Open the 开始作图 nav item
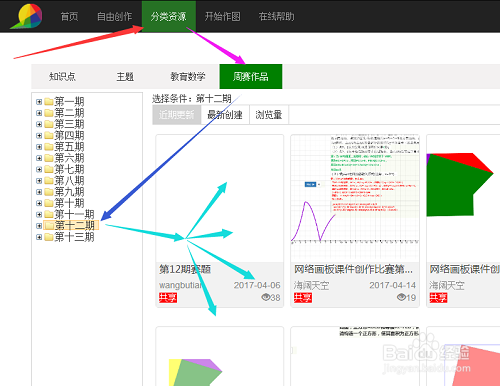The width and height of the screenshot is (500, 386). click(x=222, y=16)
